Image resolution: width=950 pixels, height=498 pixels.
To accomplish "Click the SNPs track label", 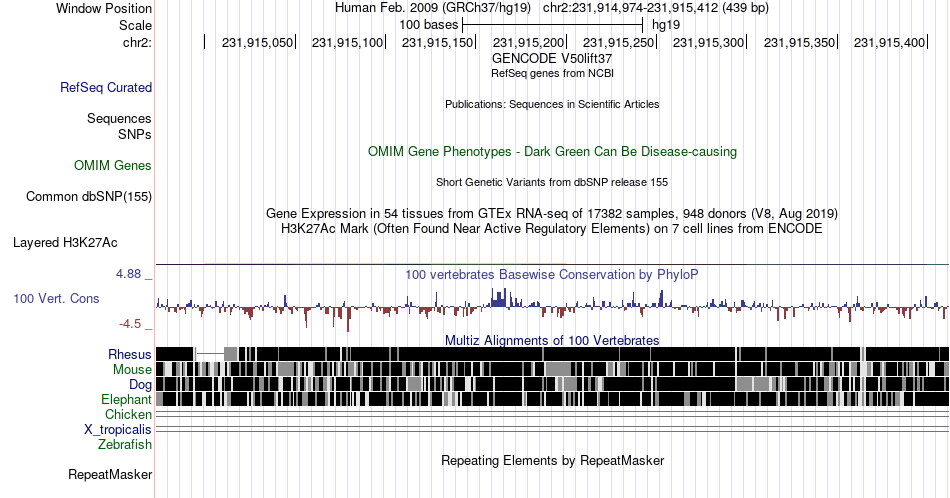I will 135,134.
